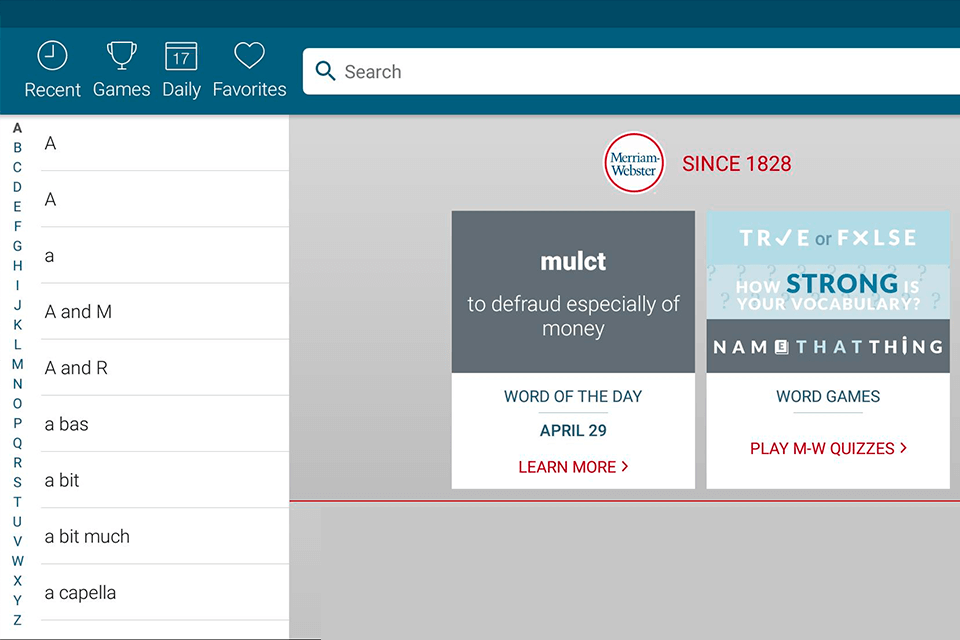Jump to letter Q in index
Viewport: 960px width, 640px height.
coord(17,443)
